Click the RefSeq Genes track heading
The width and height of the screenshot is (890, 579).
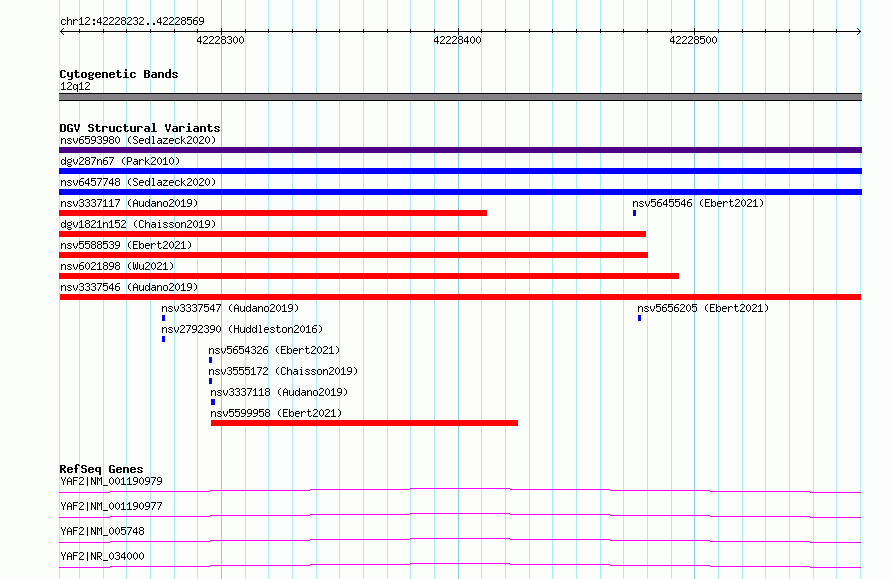click(x=101, y=469)
